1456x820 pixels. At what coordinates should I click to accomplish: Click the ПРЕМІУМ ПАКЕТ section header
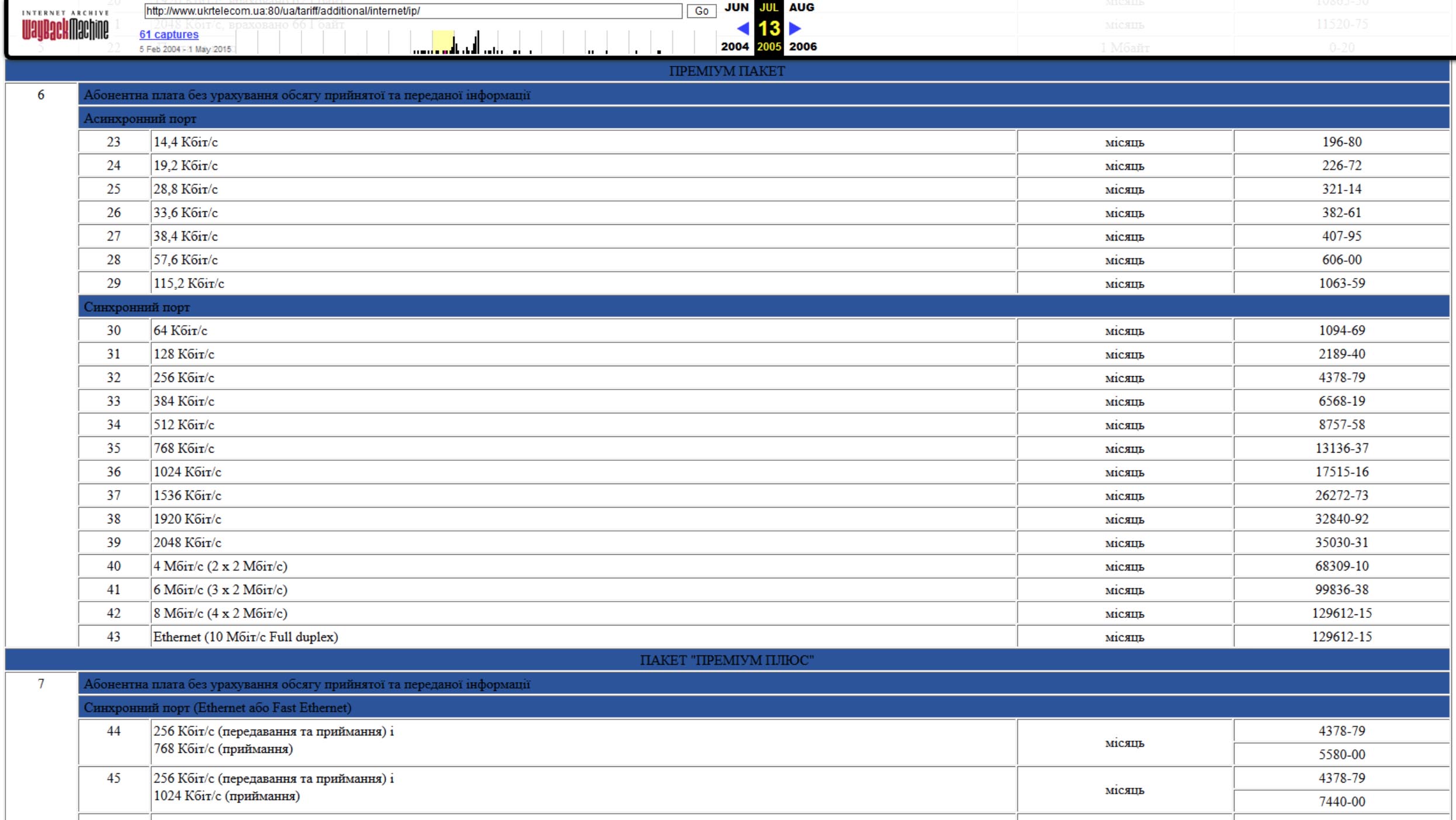726,71
